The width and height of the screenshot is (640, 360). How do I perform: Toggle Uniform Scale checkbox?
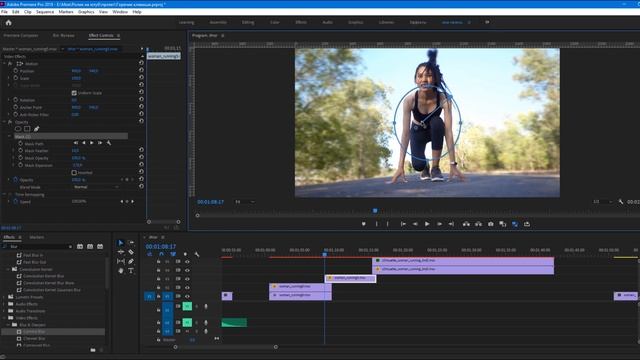(x=74, y=93)
